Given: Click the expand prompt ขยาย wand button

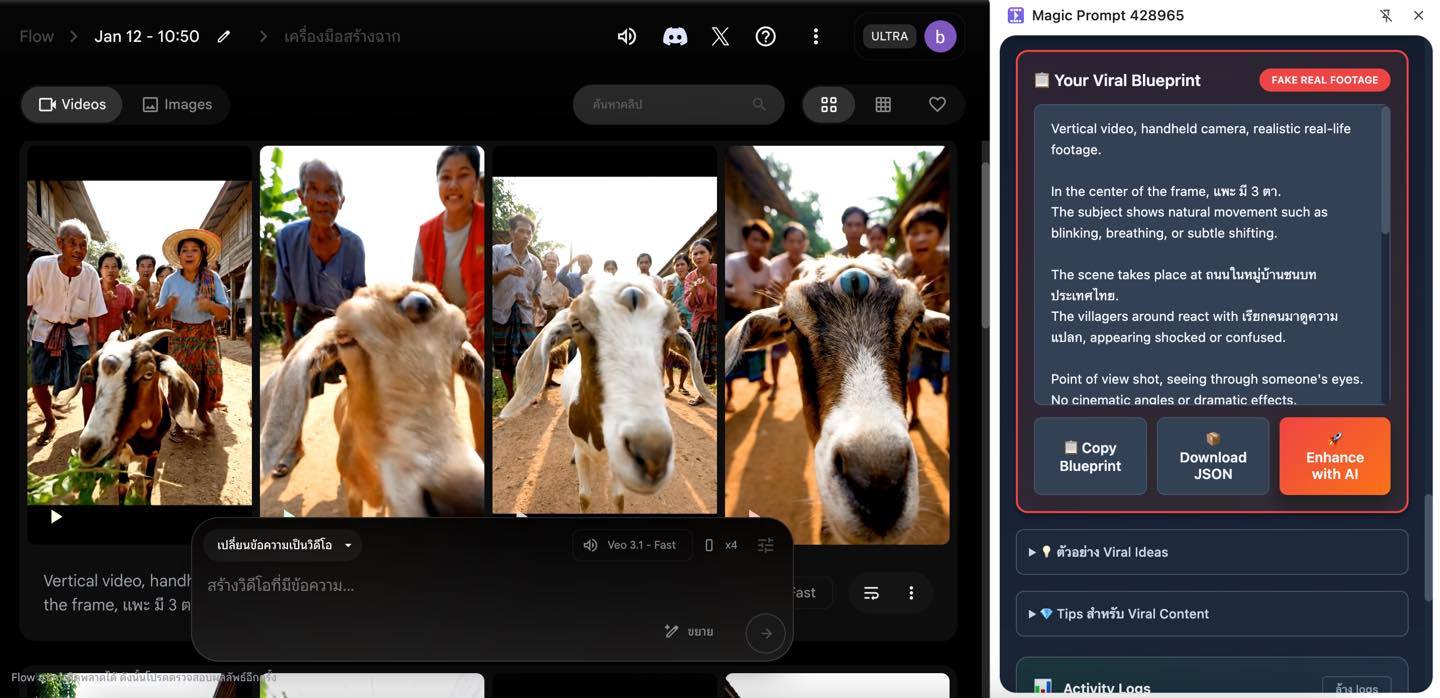Looking at the screenshot, I should 689,632.
